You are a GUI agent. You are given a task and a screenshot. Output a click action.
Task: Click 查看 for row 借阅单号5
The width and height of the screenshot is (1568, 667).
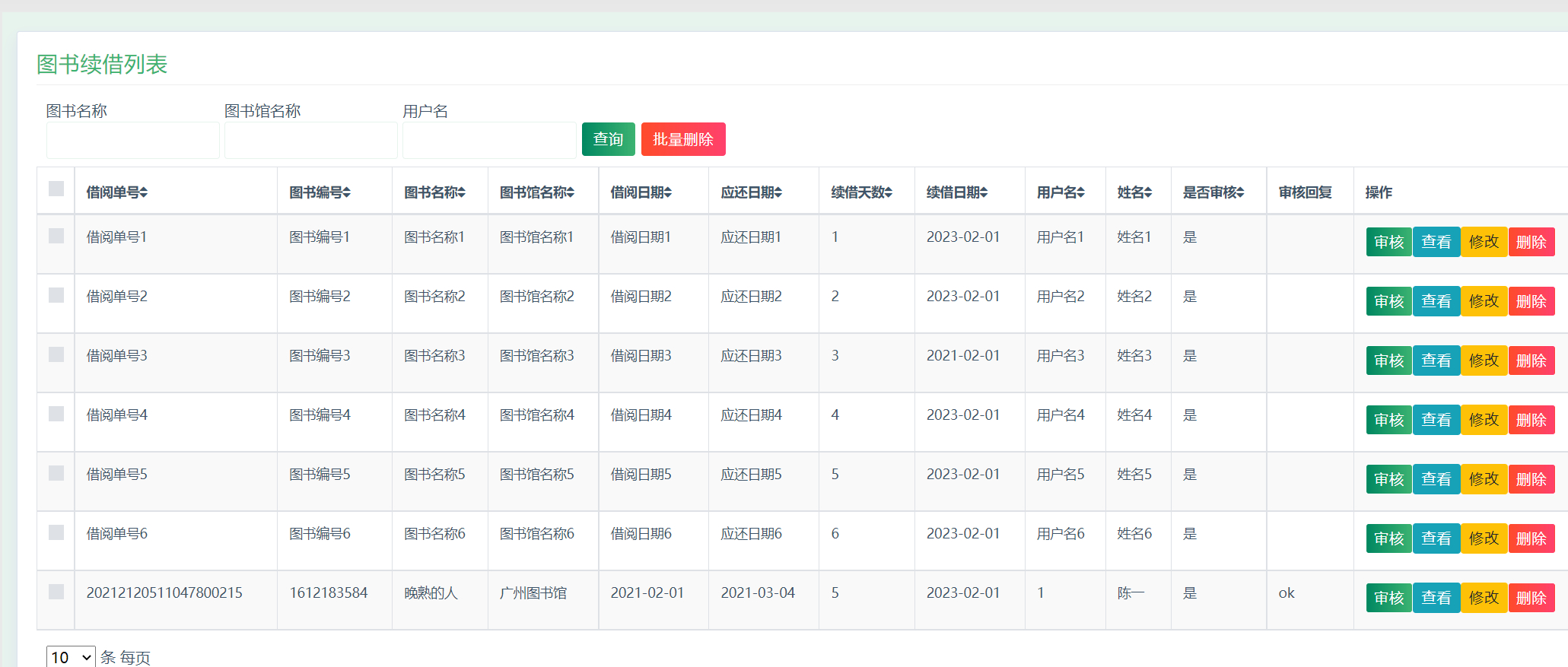click(x=1436, y=479)
